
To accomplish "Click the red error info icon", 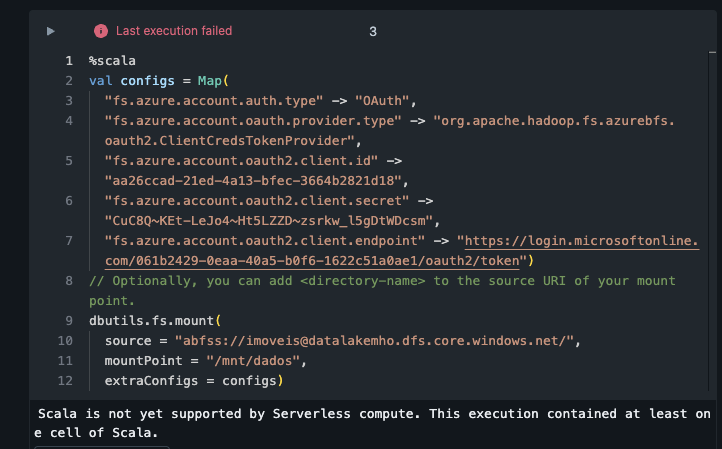I will point(100,31).
